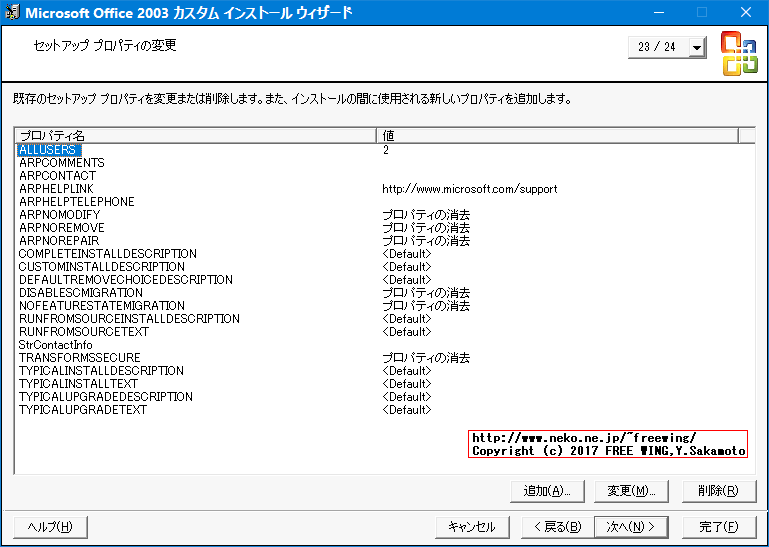Viewport: 769px width, 547px height.
Task: Select the ARPHELPTELEPHONE property
Action: pyautogui.click(x=77, y=202)
